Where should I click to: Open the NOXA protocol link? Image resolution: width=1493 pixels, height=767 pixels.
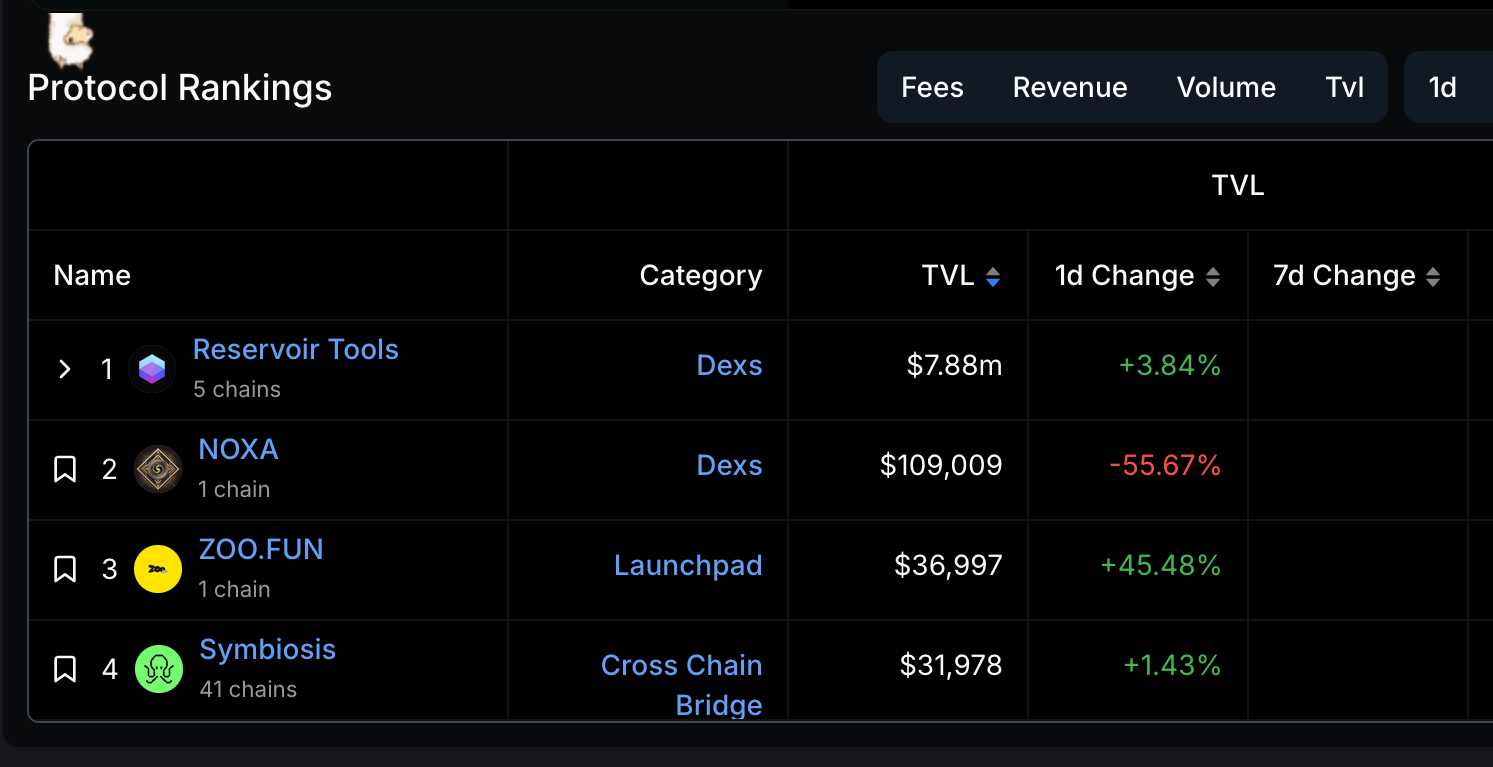tap(238, 450)
